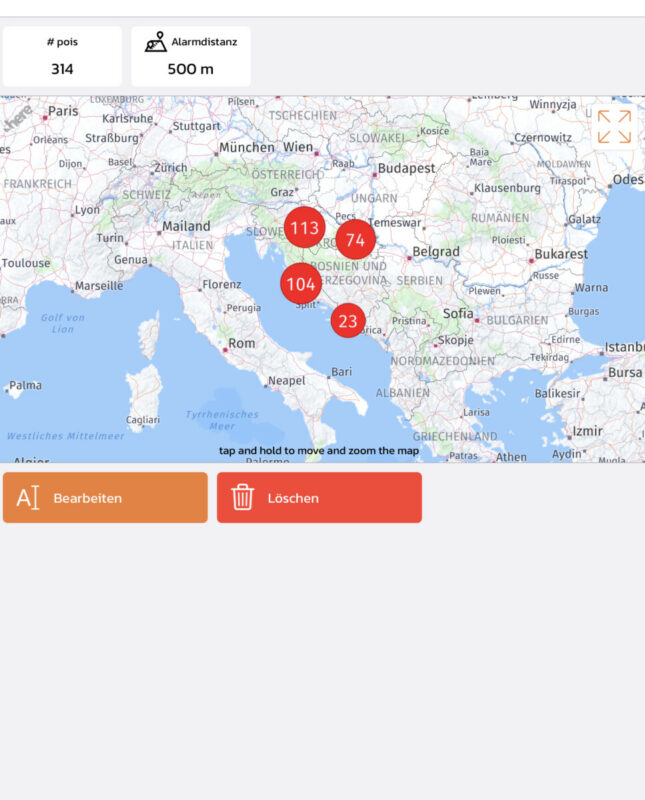Click the trash can icon
The height and width of the screenshot is (800, 645).
pos(242,497)
